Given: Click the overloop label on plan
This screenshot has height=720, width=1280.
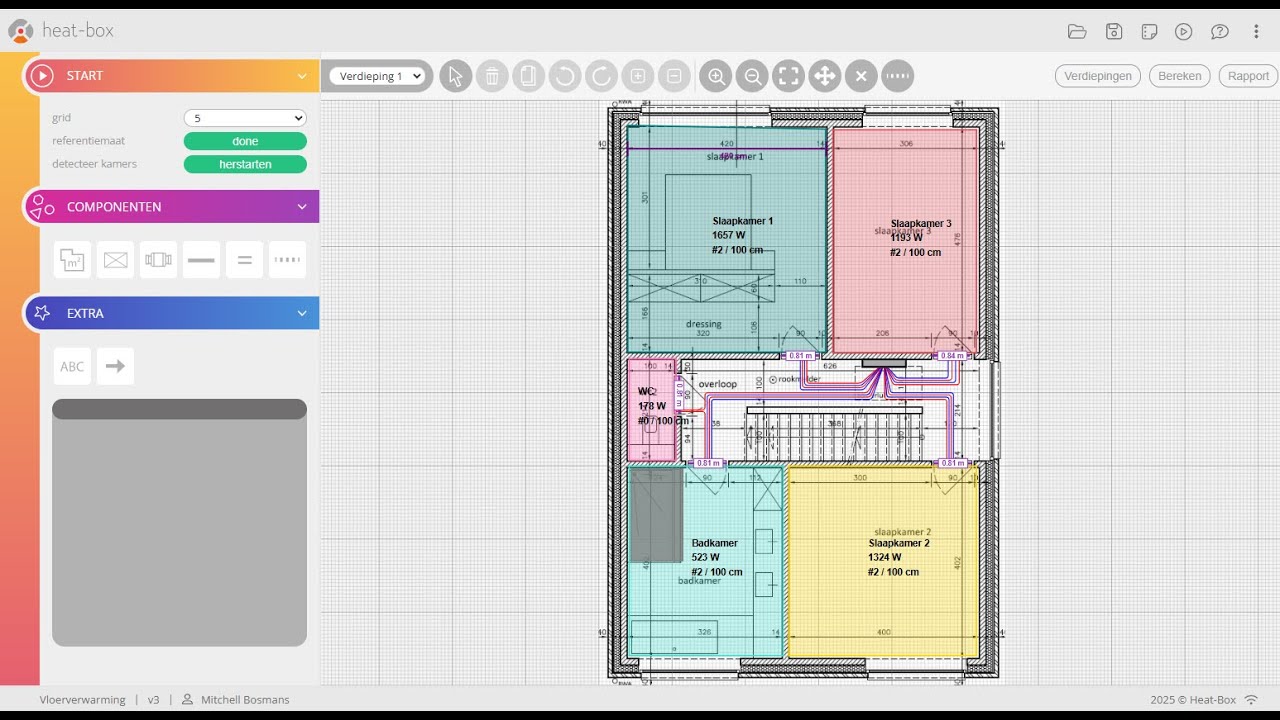Looking at the screenshot, I should pyautogui.click(x=718, y=384).
